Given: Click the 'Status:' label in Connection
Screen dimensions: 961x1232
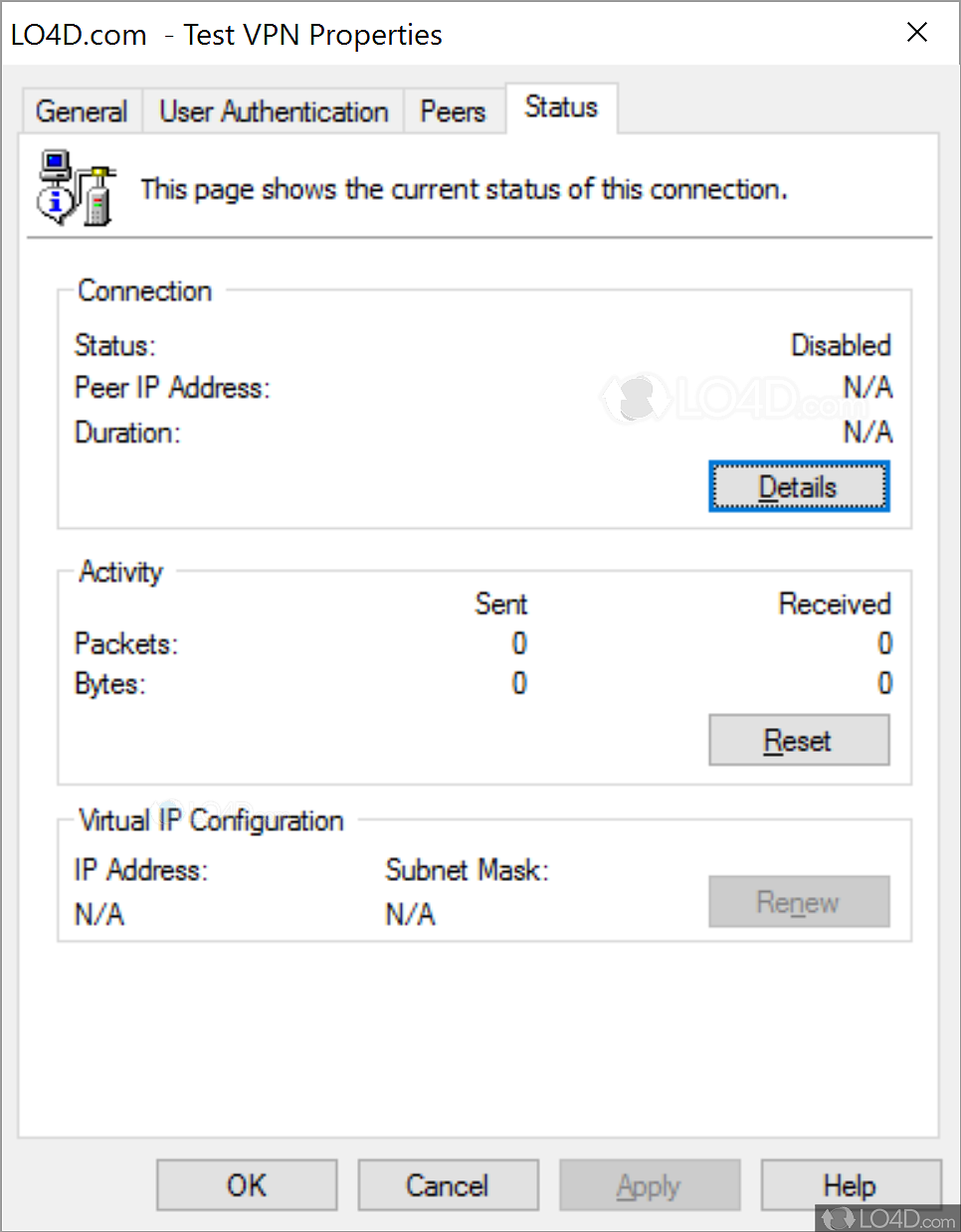Looking at the screenshot, I should point(115,345).
